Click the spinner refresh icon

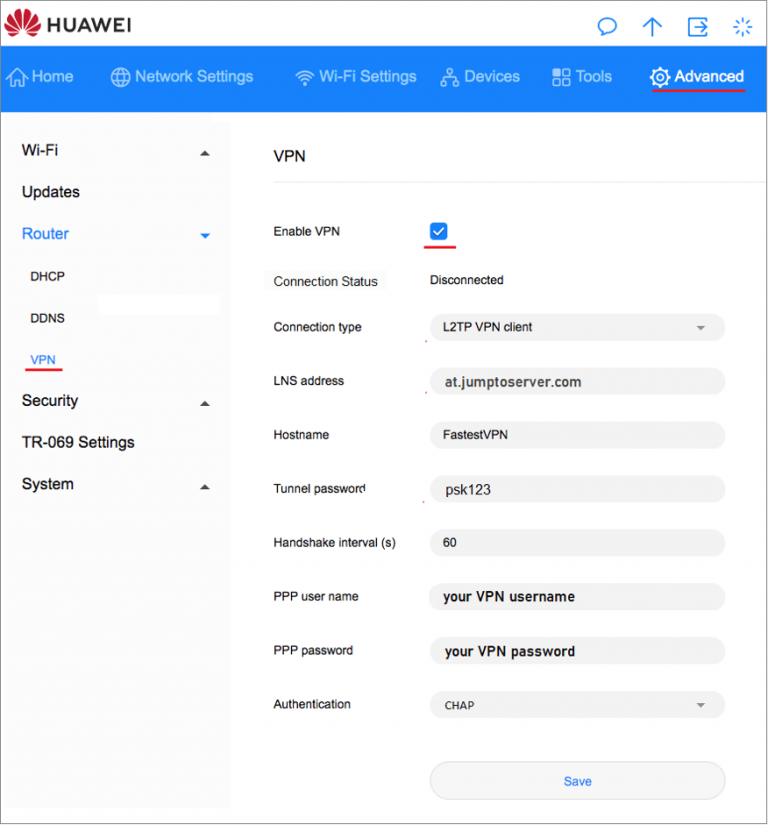click(x=742, y=27)
